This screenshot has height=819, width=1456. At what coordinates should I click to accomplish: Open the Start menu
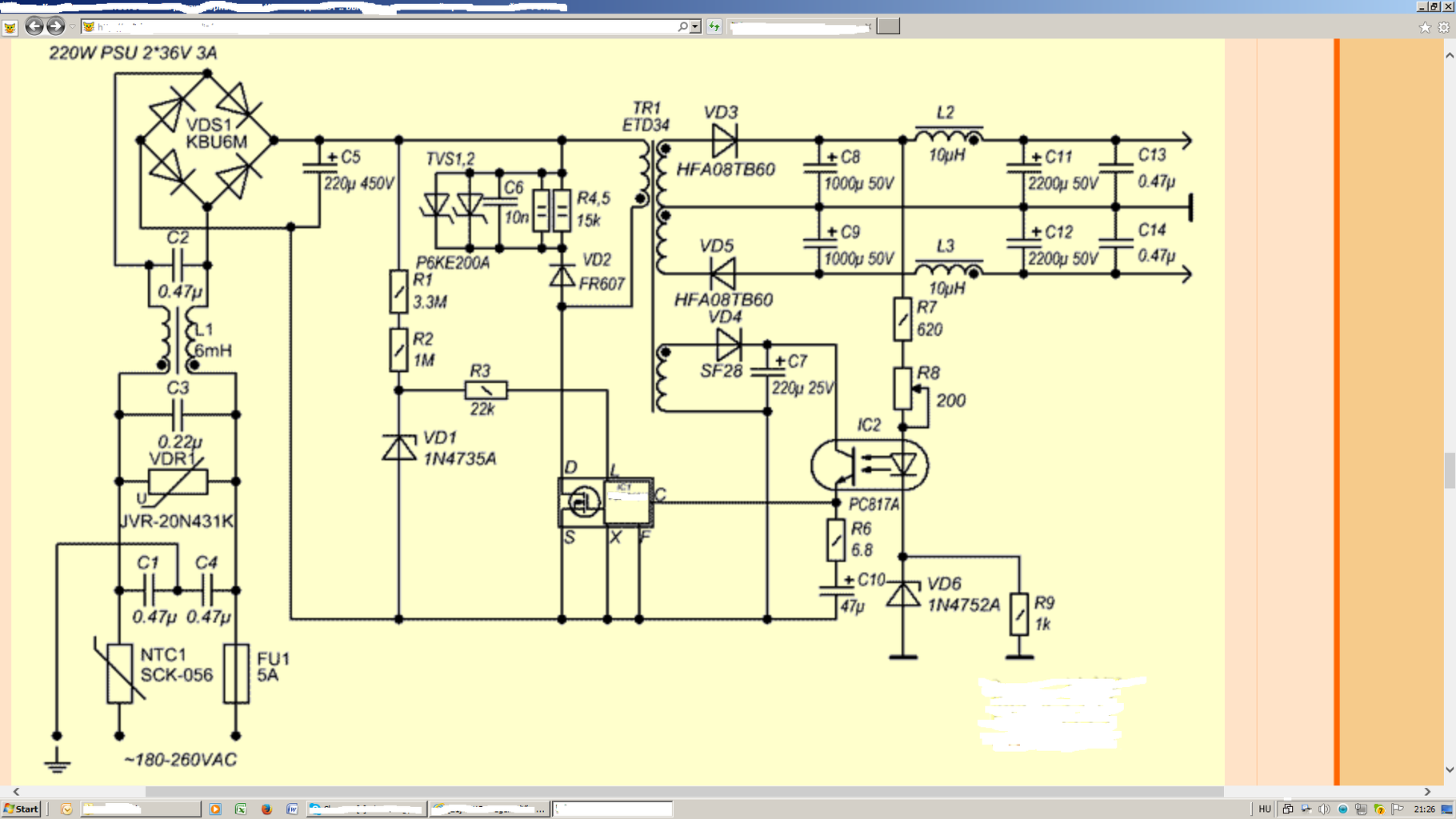click(21, 809)
